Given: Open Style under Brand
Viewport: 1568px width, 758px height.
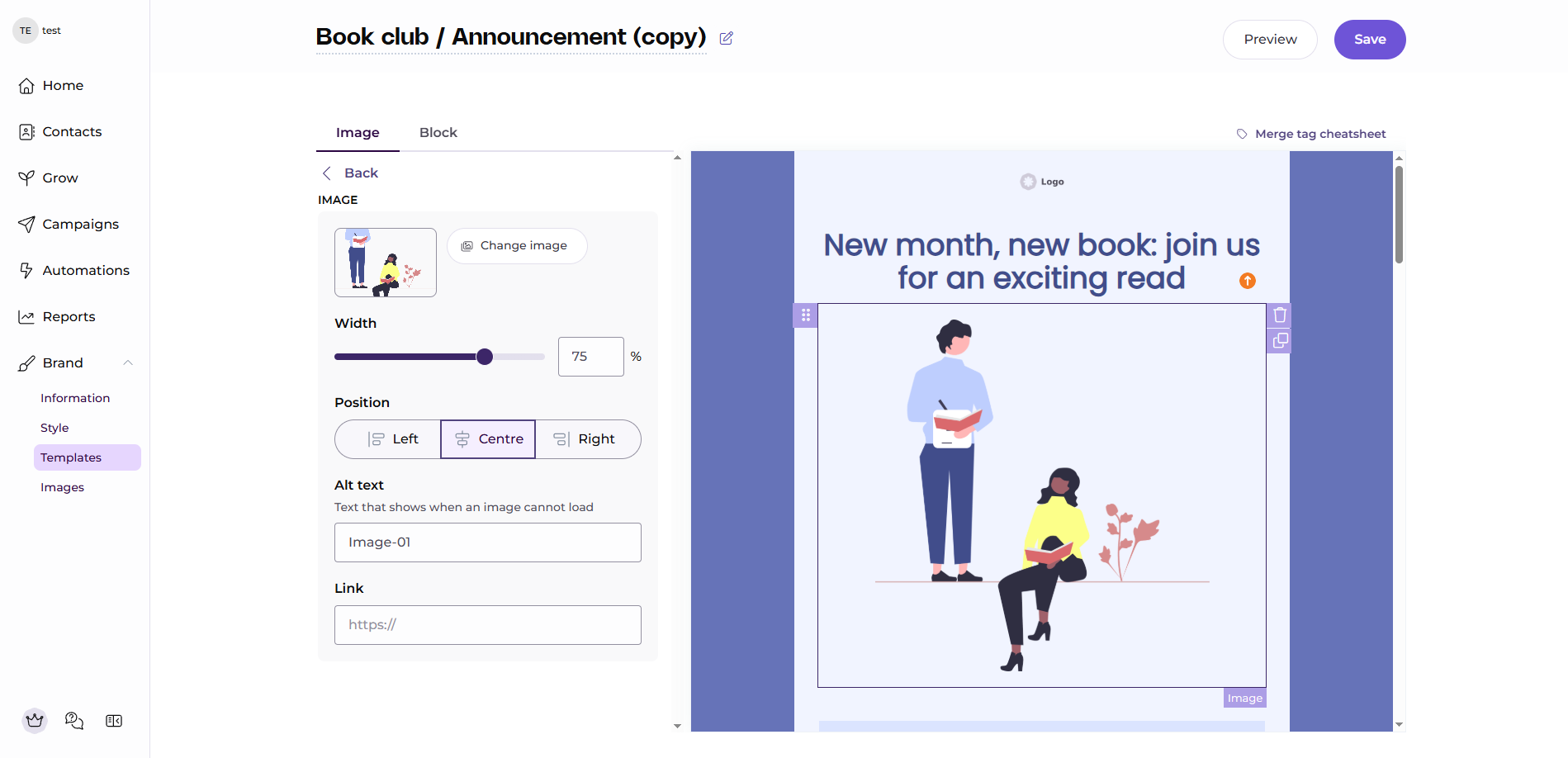Looking at the screenshot, I should (54, 428).
